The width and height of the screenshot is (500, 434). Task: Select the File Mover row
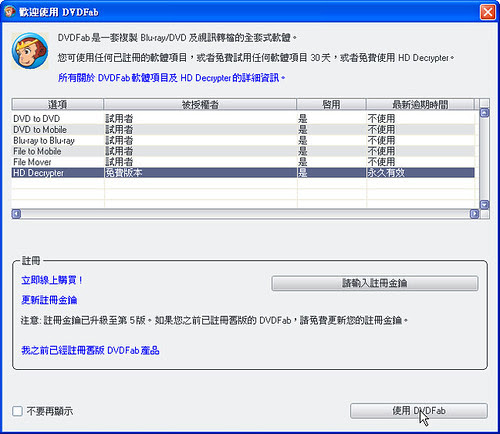tap(243, 162)
